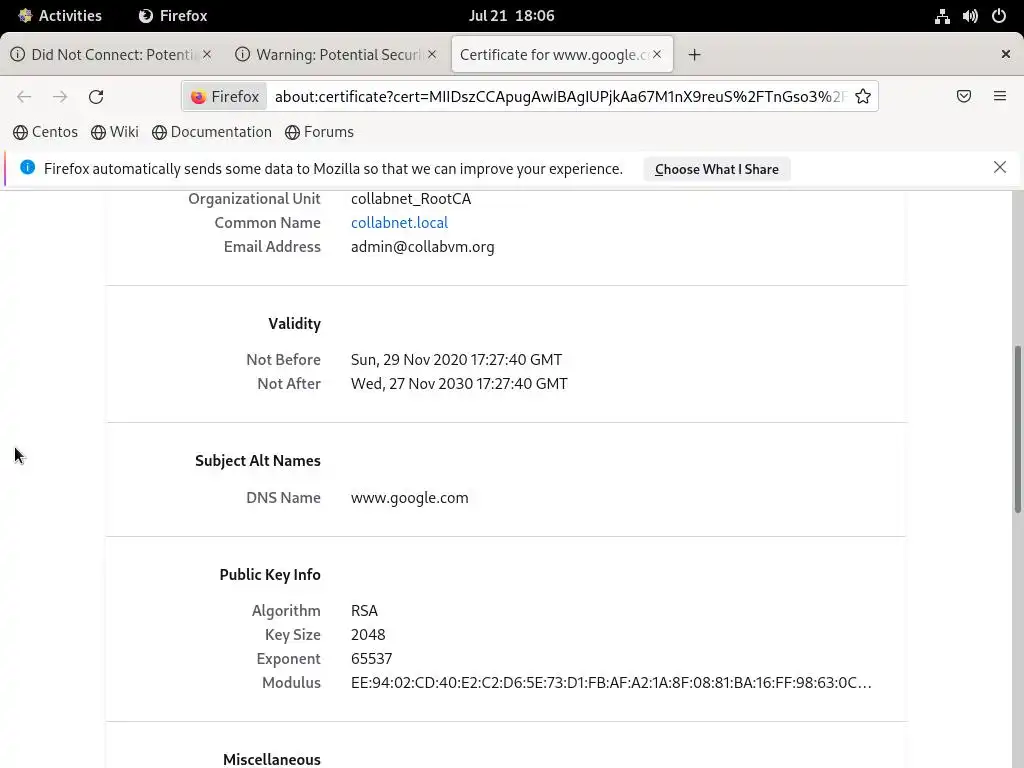
Task: Click the Subject Alt Names heading
Action: (x=257, y=460)
